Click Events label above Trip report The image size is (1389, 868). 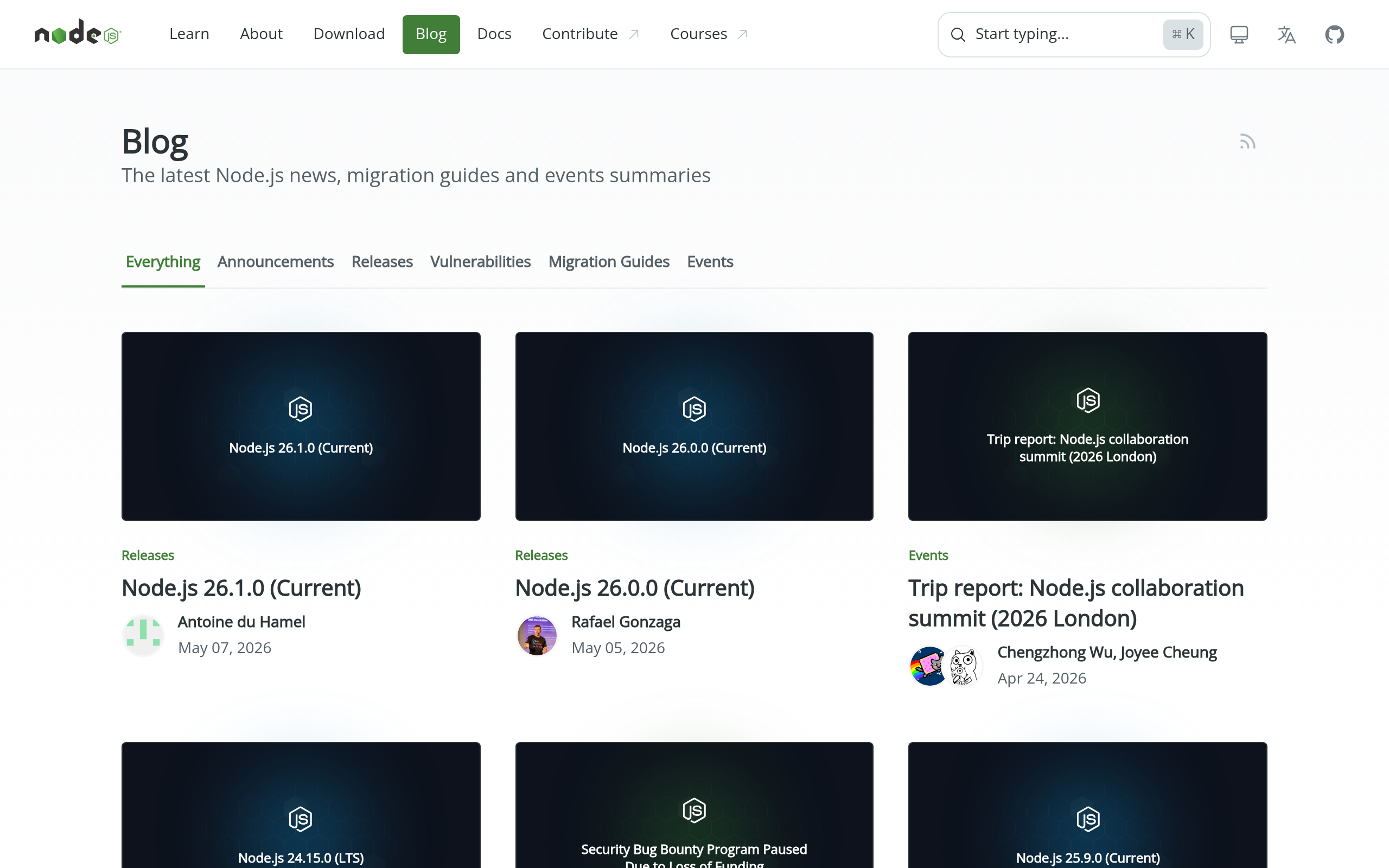(928, 555)
